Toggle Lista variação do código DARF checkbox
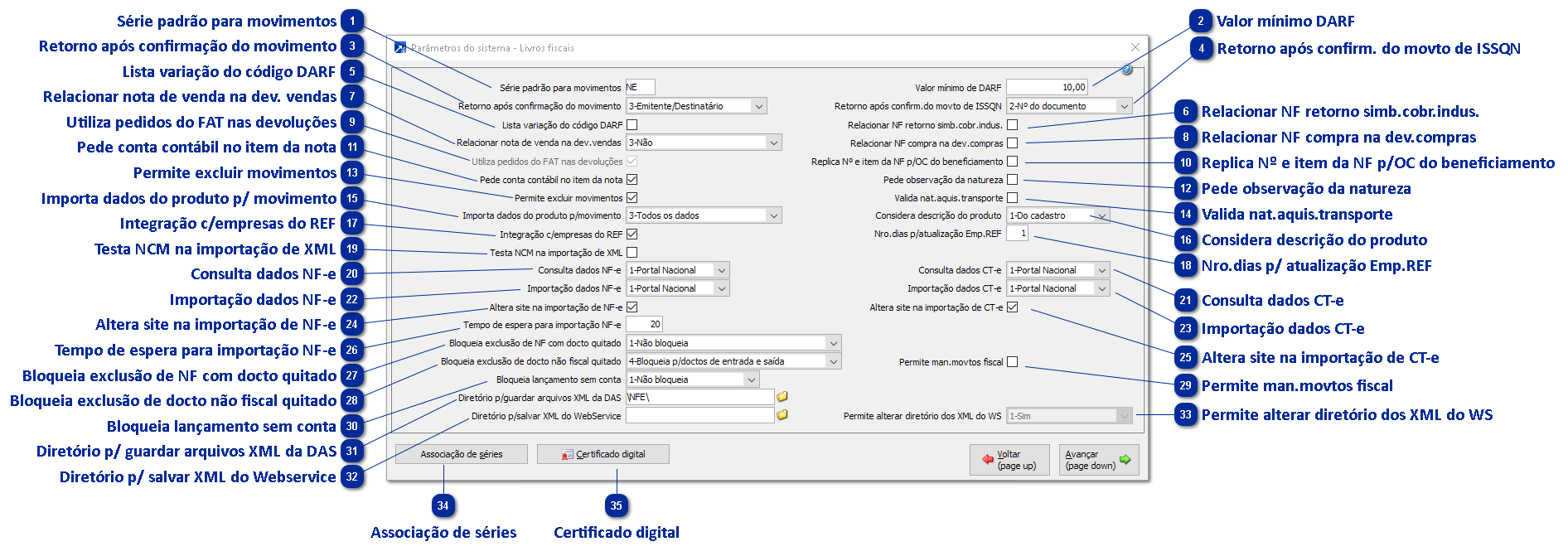Image resolution: width=1568 pixels, height=556 pixels. click(632, 125)
